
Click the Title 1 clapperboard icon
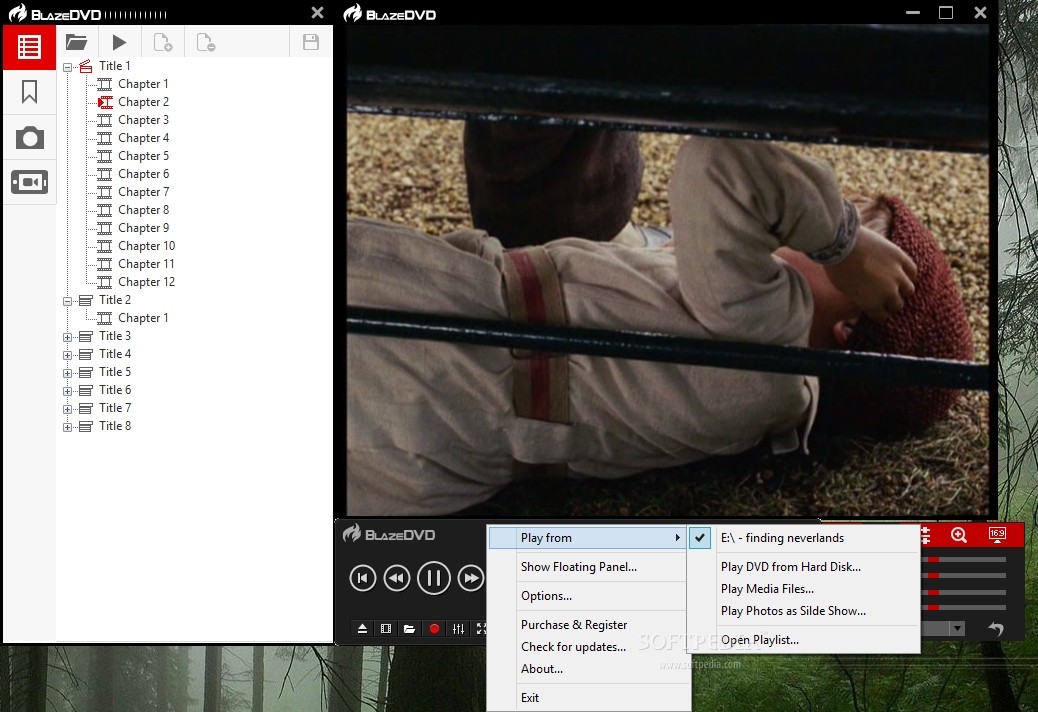pyautogui.click(x=85, y=66)
